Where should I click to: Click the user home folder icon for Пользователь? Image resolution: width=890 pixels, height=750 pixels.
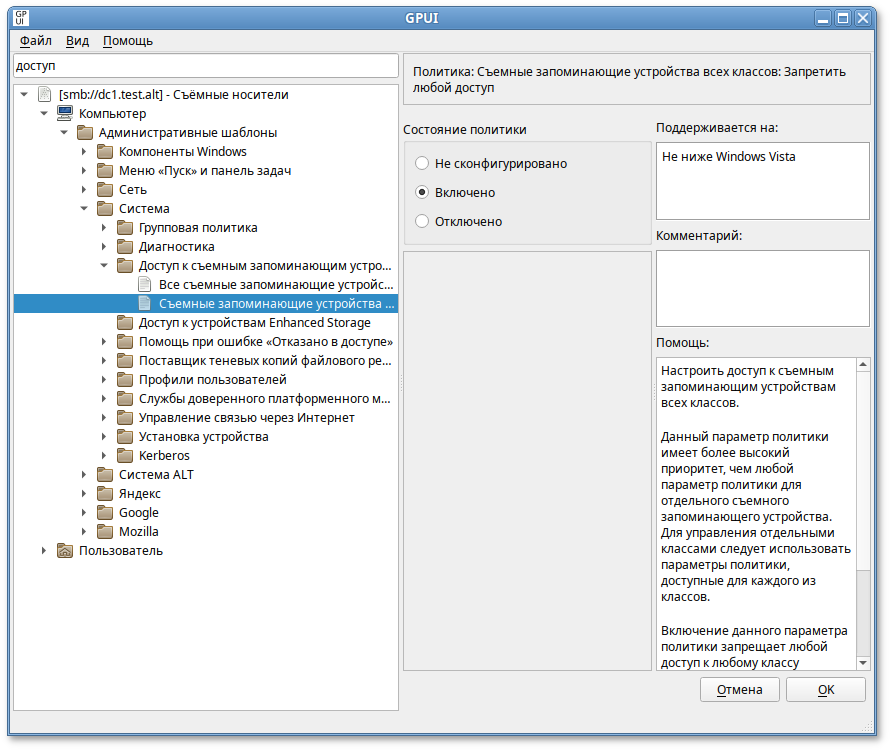coord(65,551)
